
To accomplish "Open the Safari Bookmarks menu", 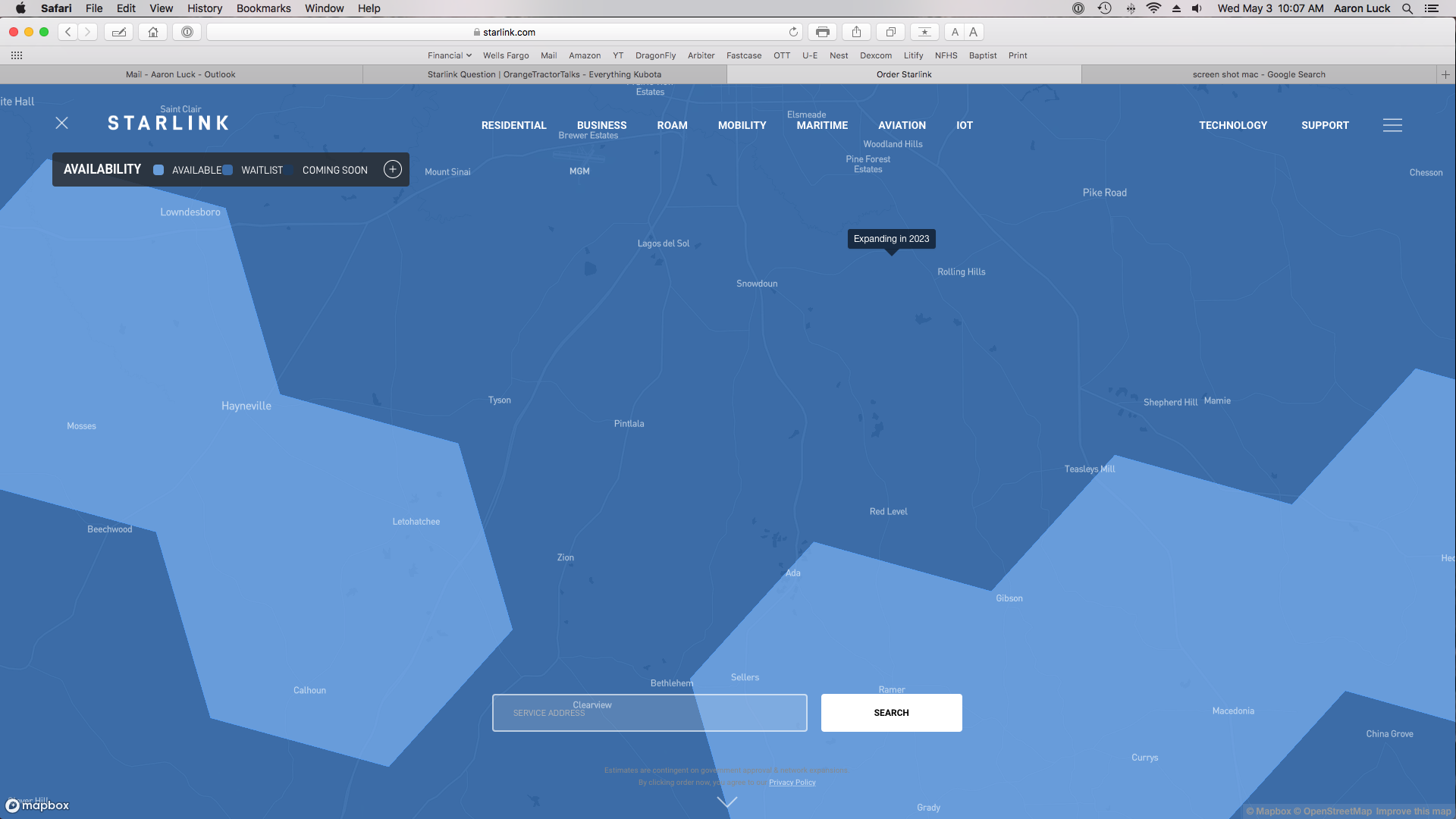I will click(263, 8).
